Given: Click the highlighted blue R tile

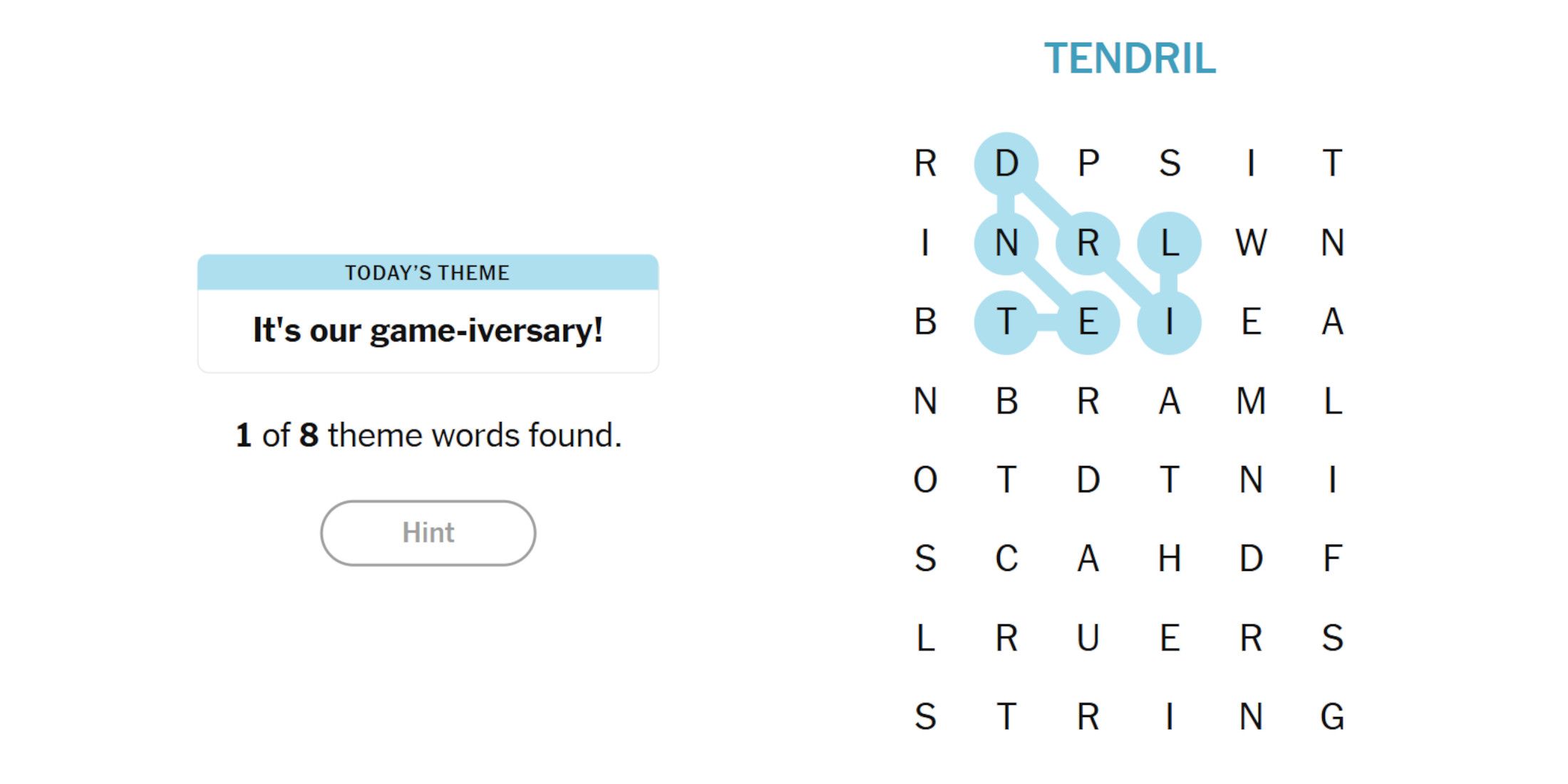Looking at the screenshot, I should [1088, 243].
